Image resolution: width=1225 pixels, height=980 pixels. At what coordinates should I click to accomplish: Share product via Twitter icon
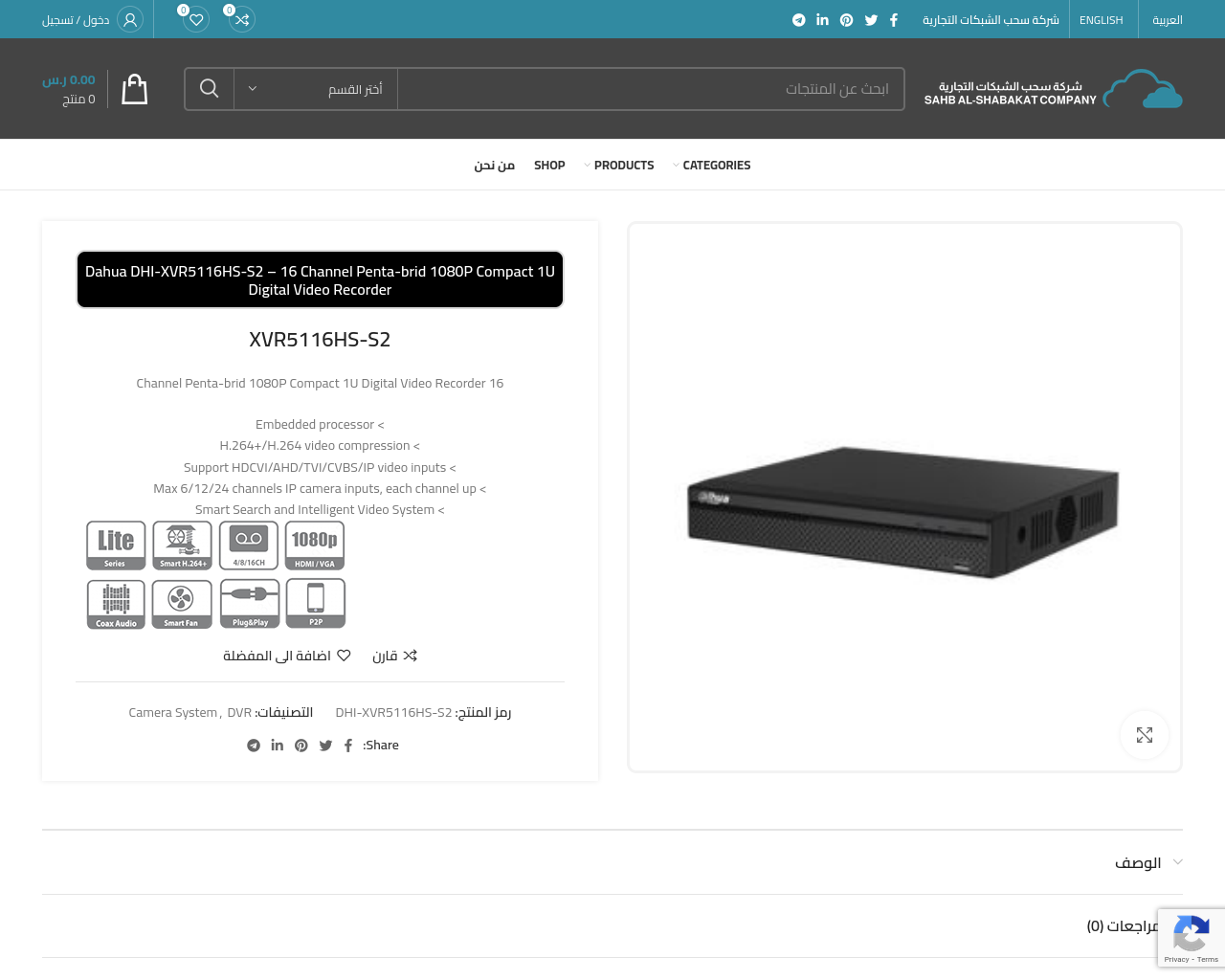tap(325, 746)
